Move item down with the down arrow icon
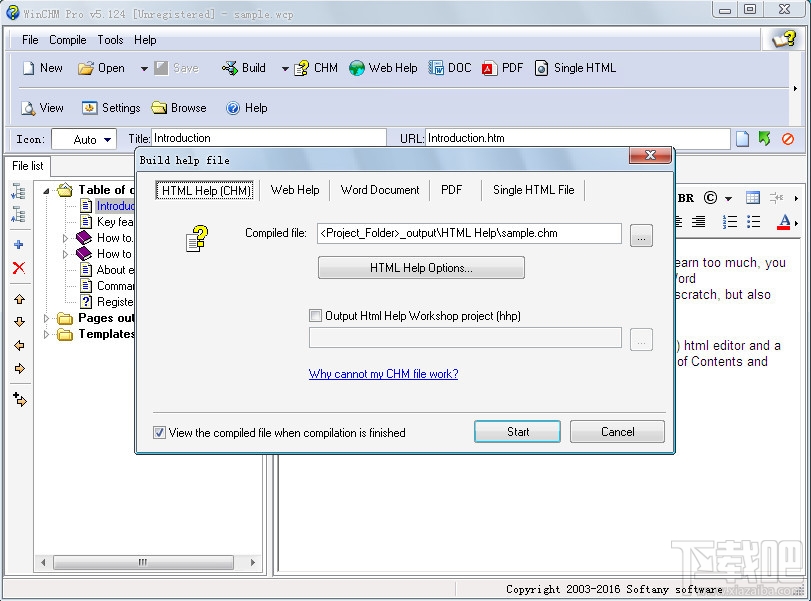This screenshot has width=811, height=601. click(20, 322)
